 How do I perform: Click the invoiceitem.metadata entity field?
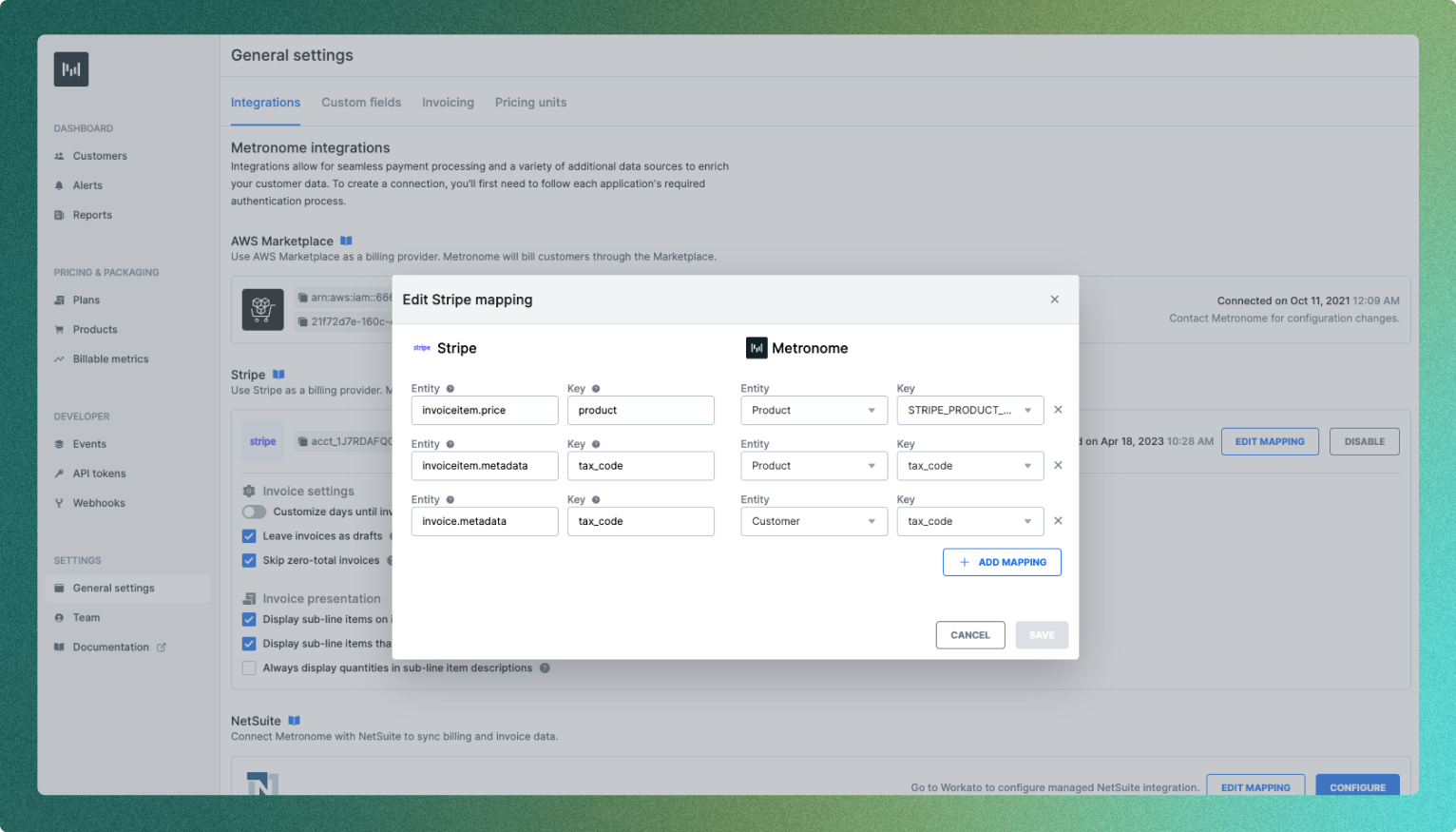pos(485,466)
